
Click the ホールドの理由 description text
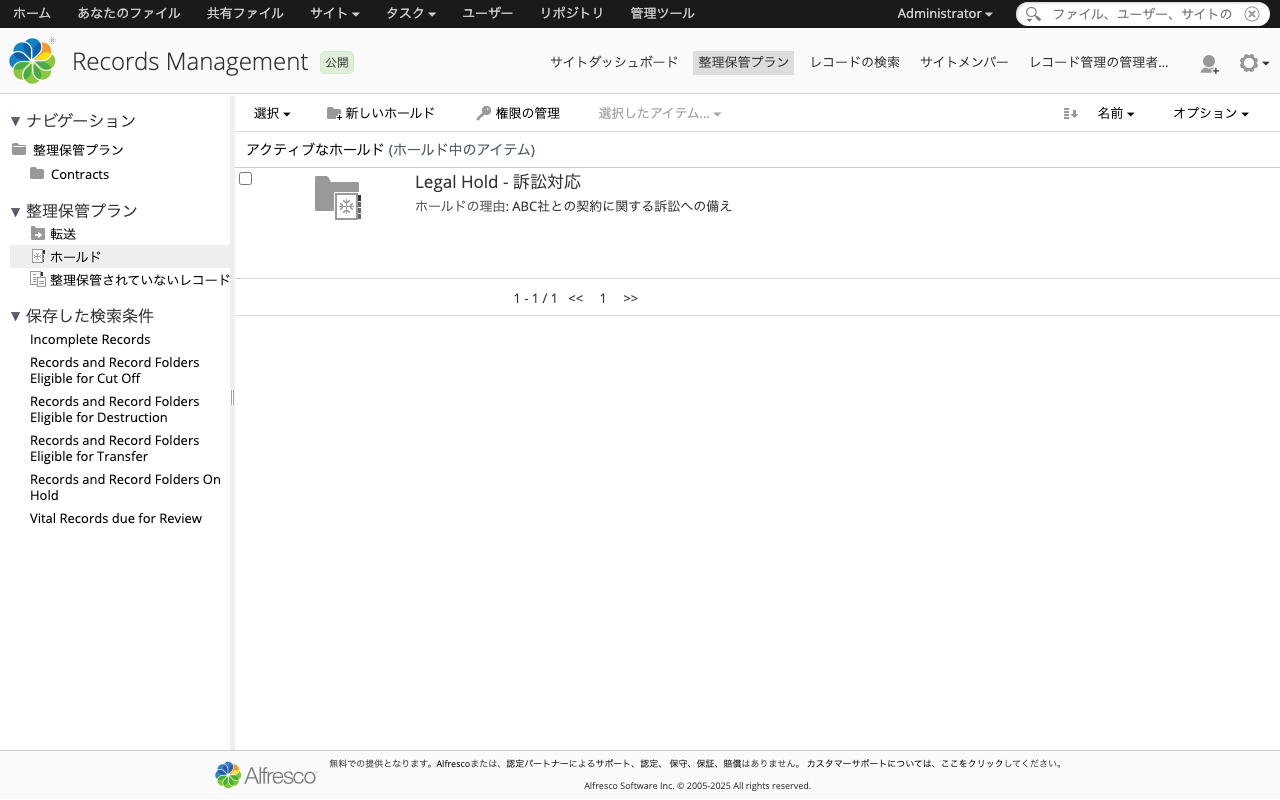click(x=574, y=207)
